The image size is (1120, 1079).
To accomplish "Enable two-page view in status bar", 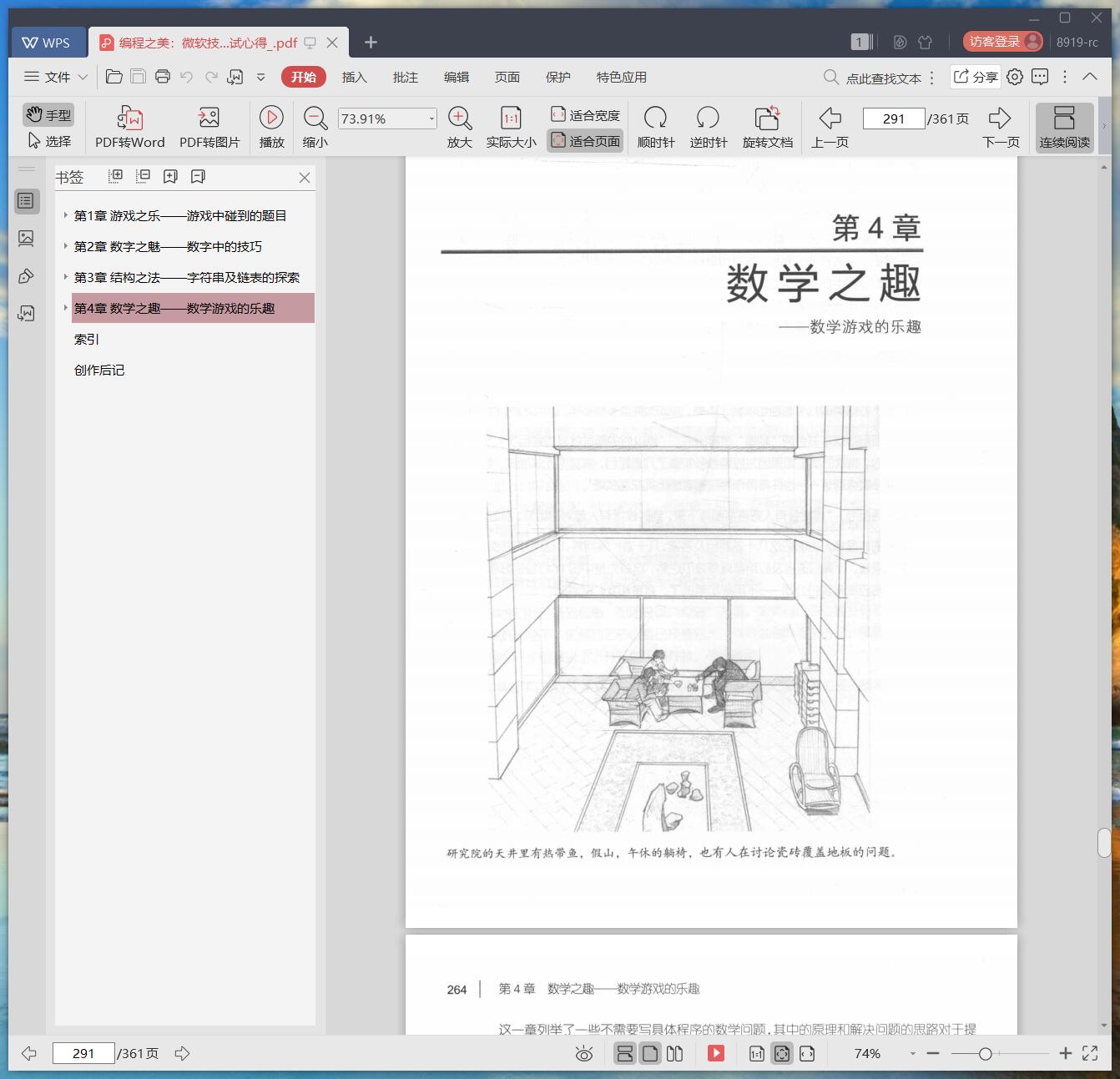I will (675, 1054).
